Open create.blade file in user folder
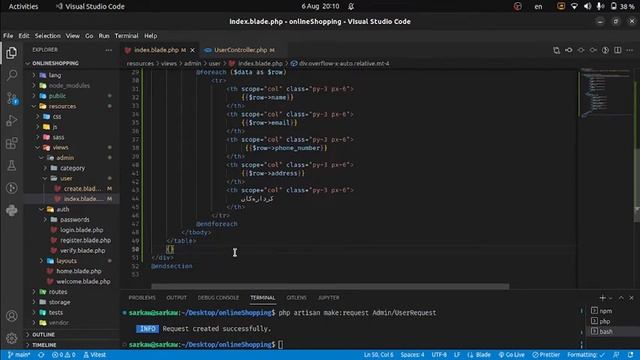Viewport: 640px width, 360px height. tap(82, 189)
